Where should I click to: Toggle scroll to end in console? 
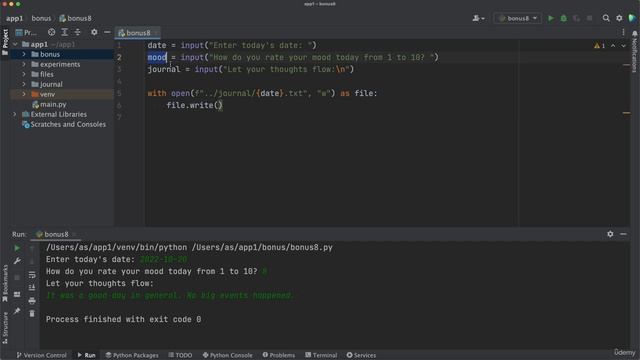[32, 288]
